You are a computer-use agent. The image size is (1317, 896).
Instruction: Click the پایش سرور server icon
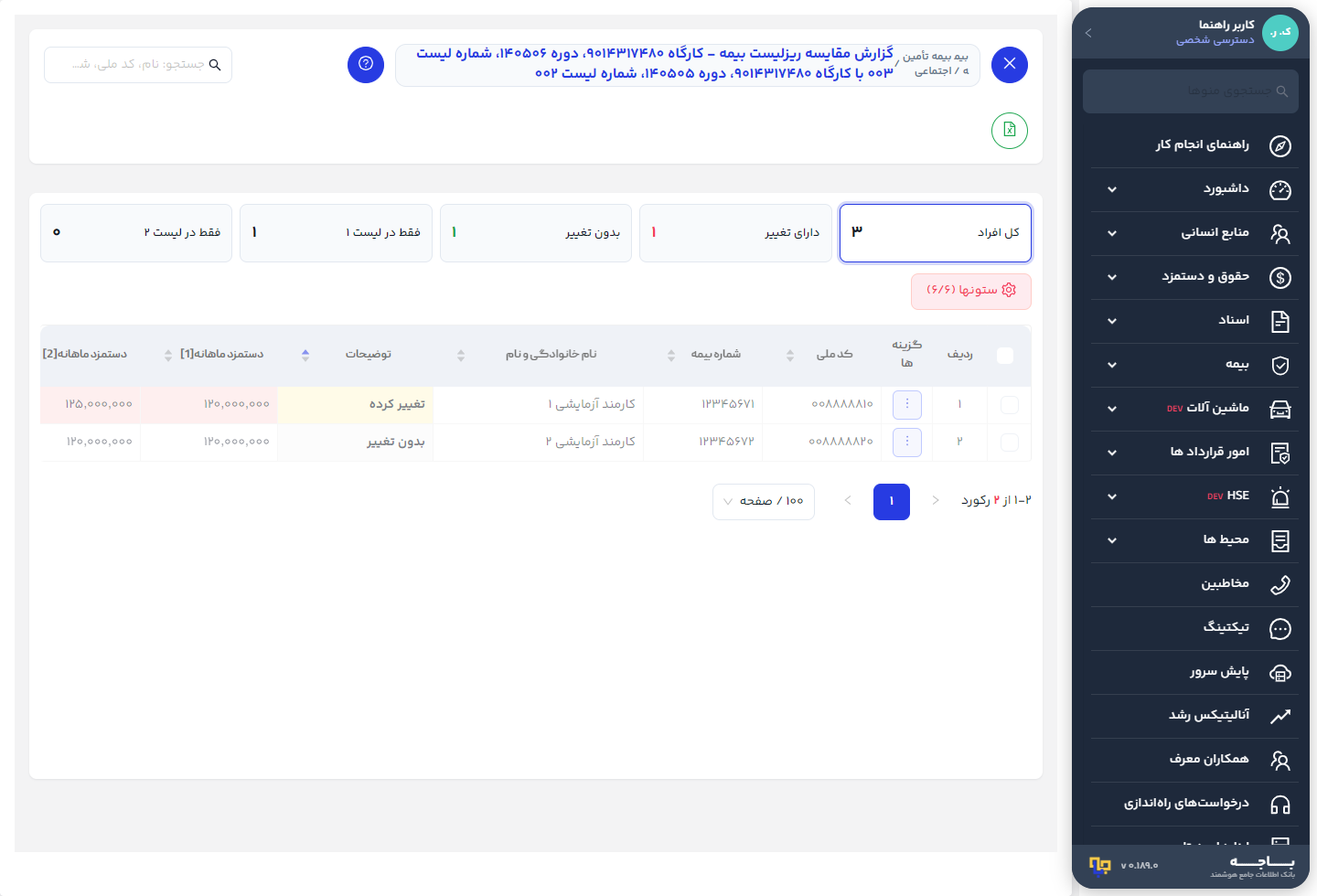(x=1280, y=672)
